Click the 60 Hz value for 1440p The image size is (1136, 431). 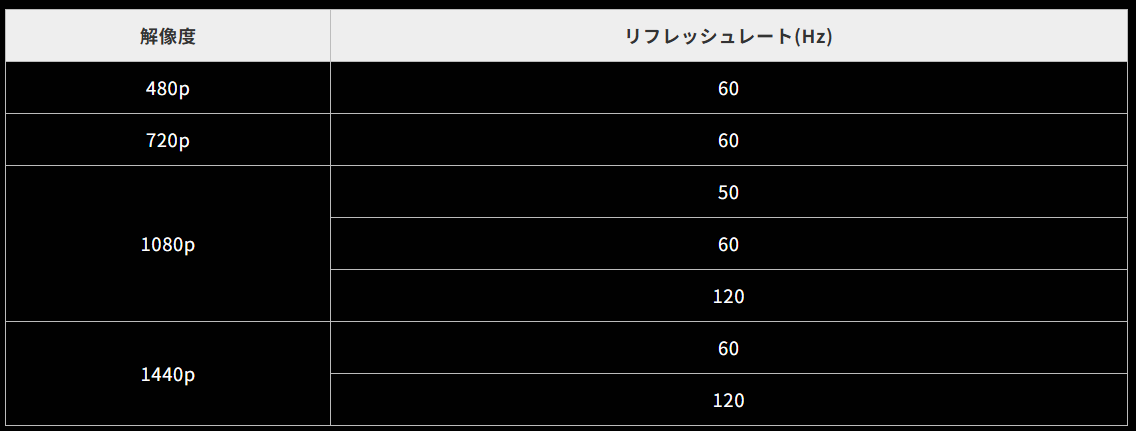pos(728,349)
